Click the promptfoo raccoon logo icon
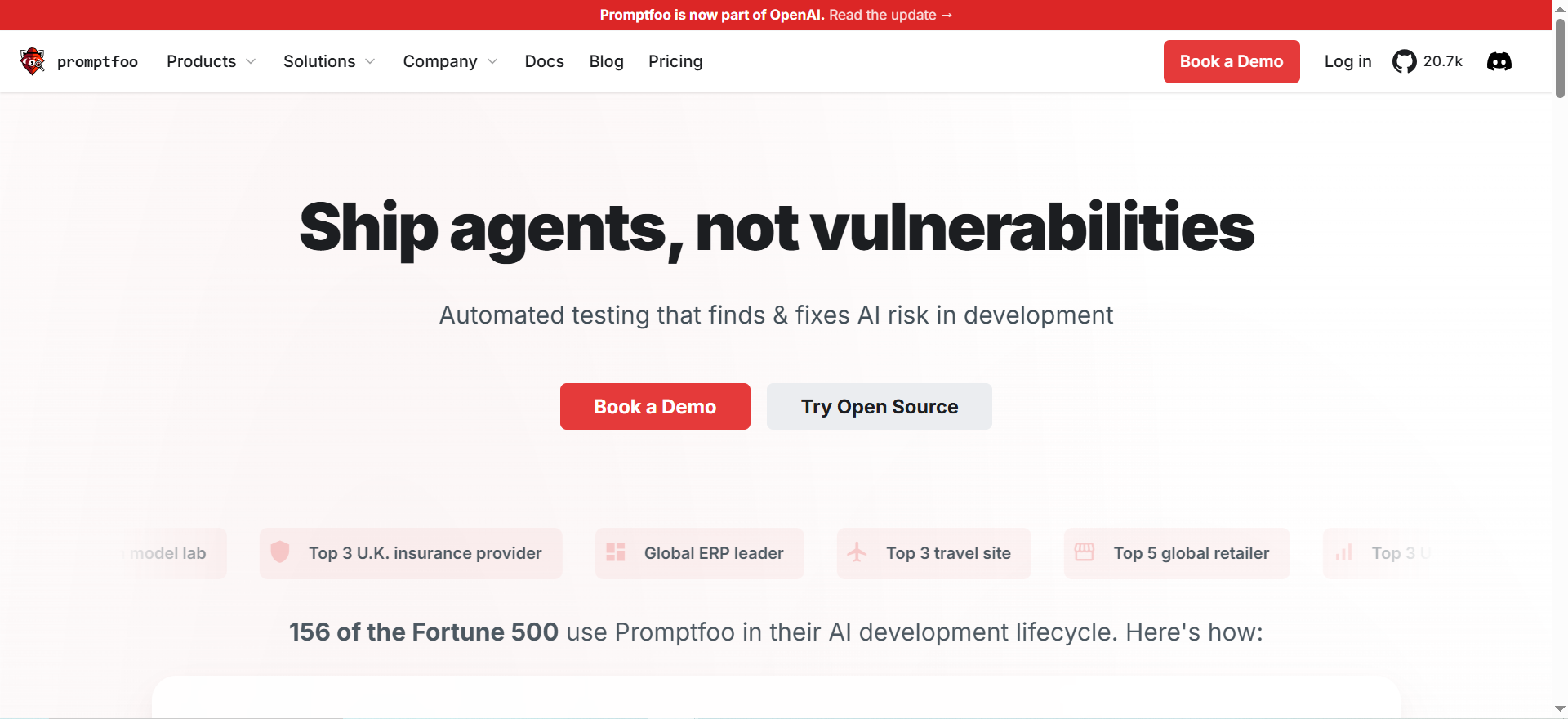The height and width of the screenshot is (719, 1568). pyautogui.click(x=33, y=61)
